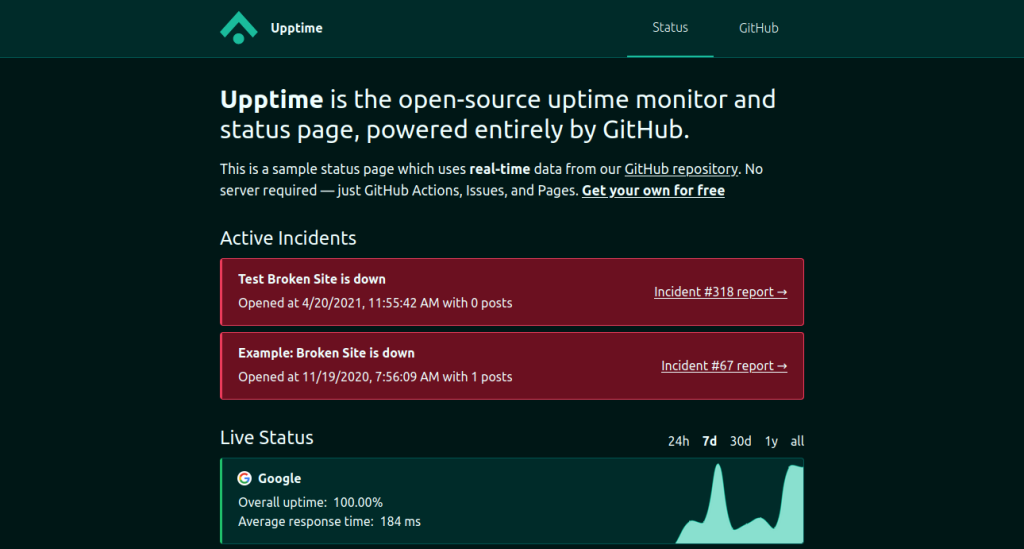Click 'Get your own for free' link

coord(653,190)
